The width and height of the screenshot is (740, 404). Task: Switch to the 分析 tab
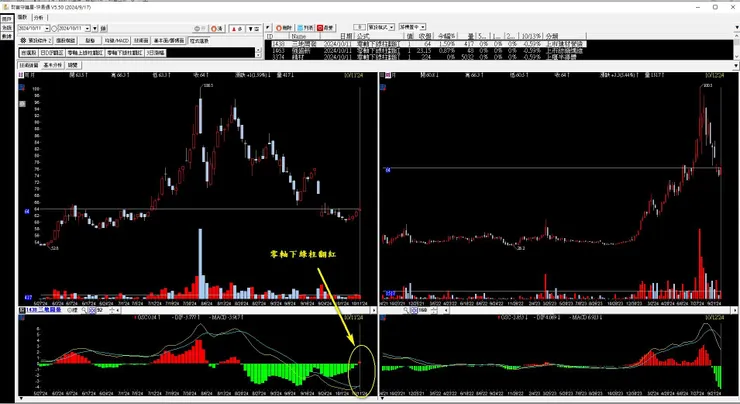(39, 17)
